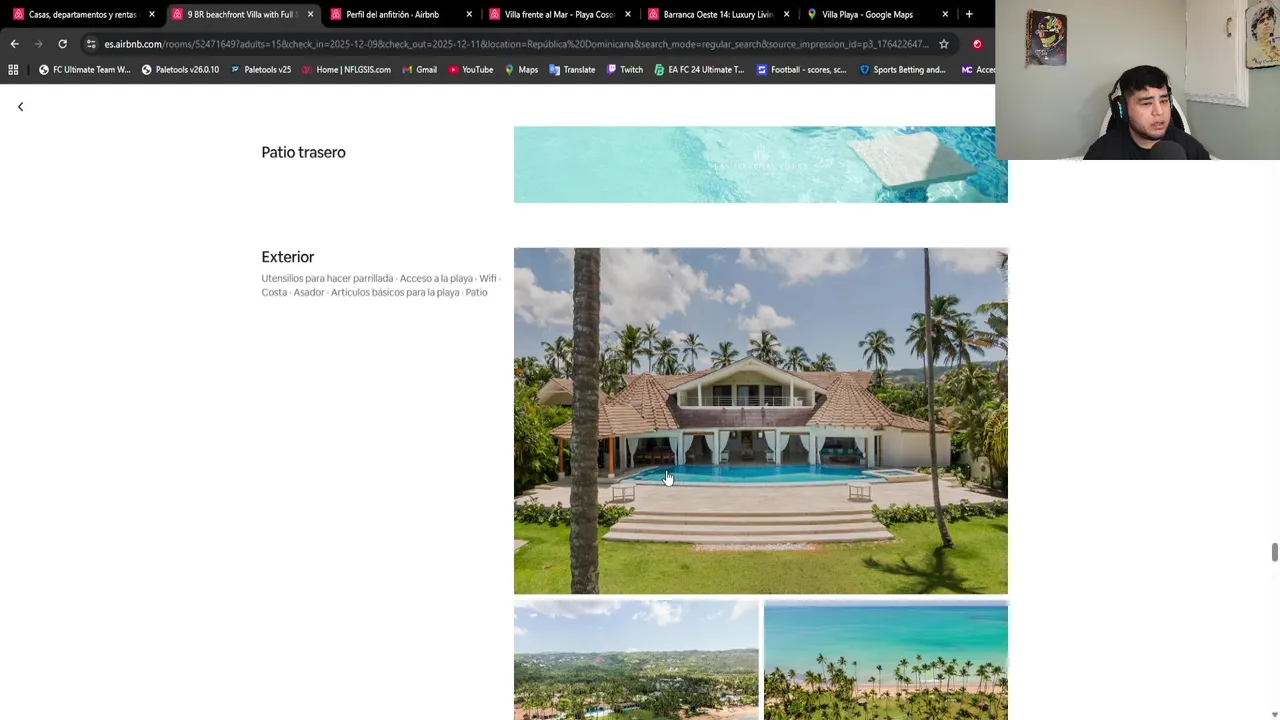
Task: Open the Twitch bookmark
Action: 625,70
